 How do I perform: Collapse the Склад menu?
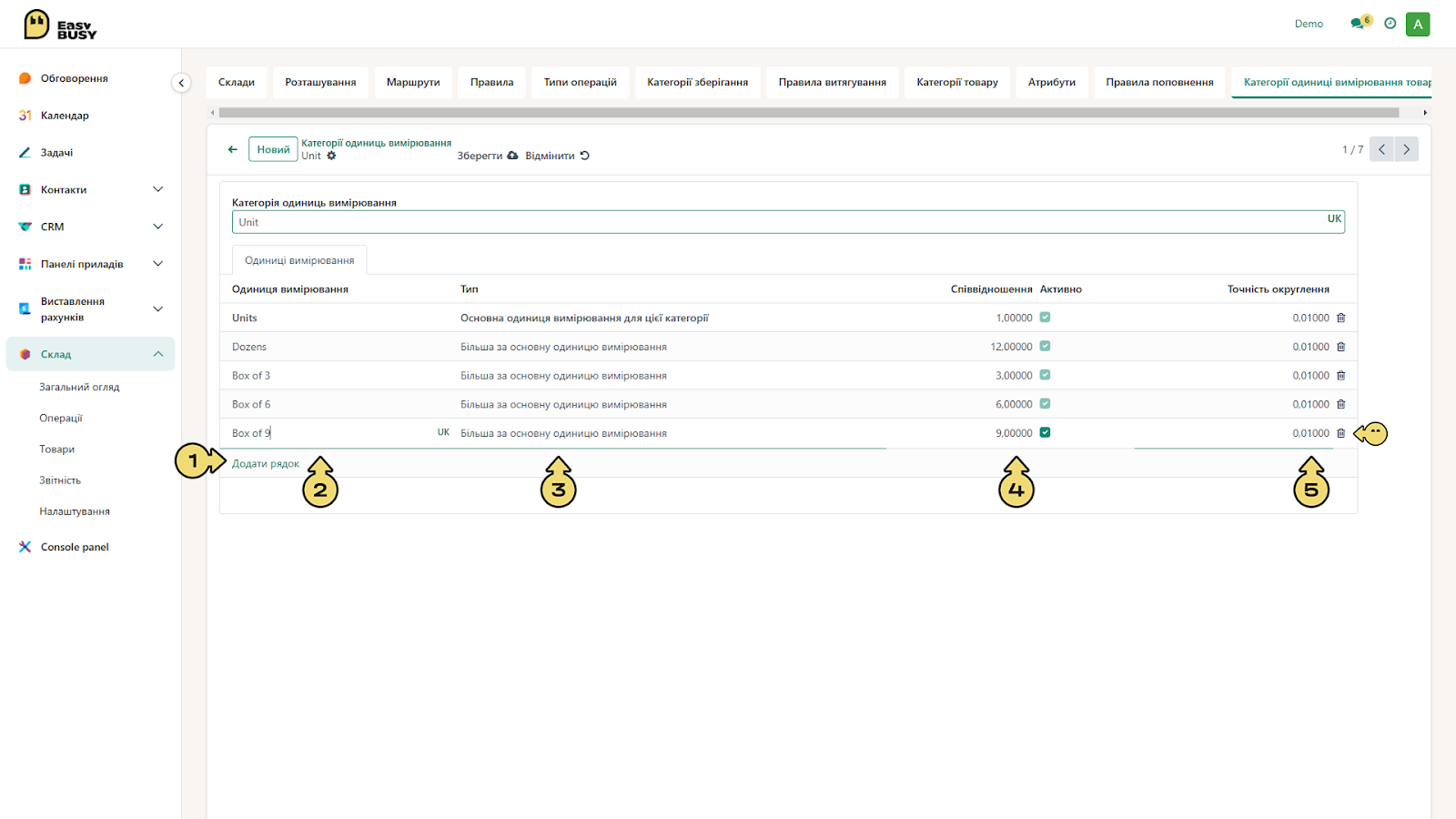coord(157,354)
